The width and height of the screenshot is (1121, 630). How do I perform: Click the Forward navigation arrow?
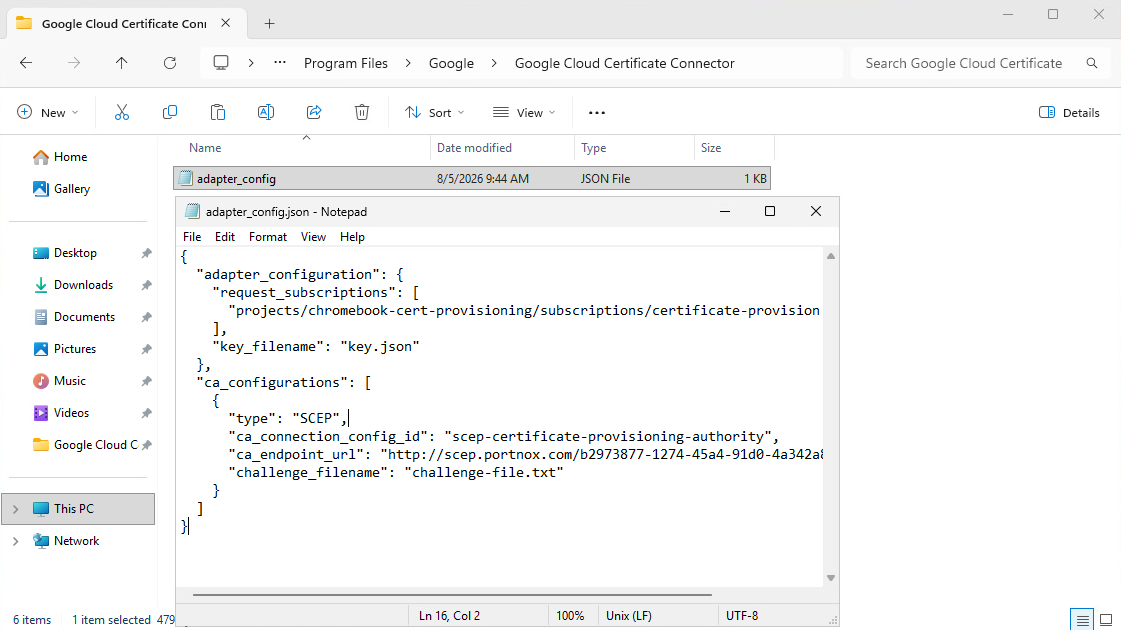[x=74, y=63]
